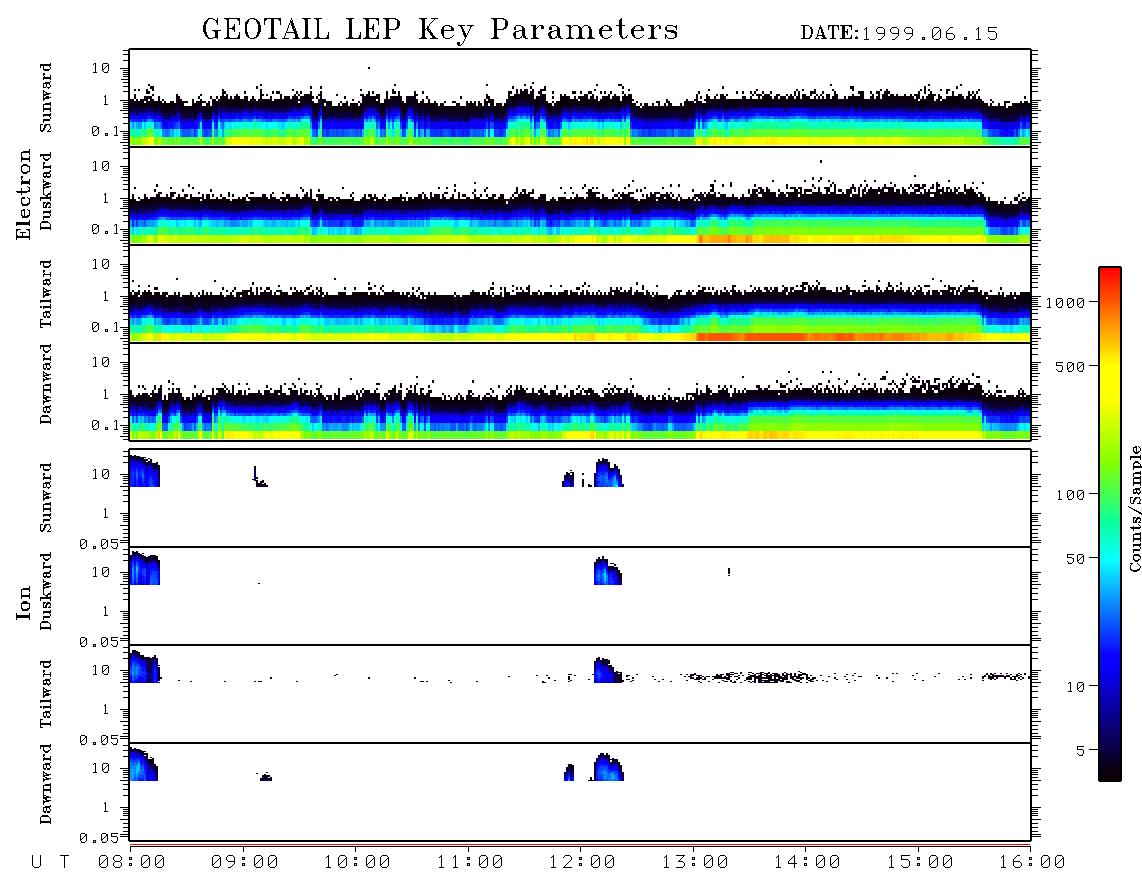
Task: Select the Electron Sunward panel label
Action: coord(46,98)
